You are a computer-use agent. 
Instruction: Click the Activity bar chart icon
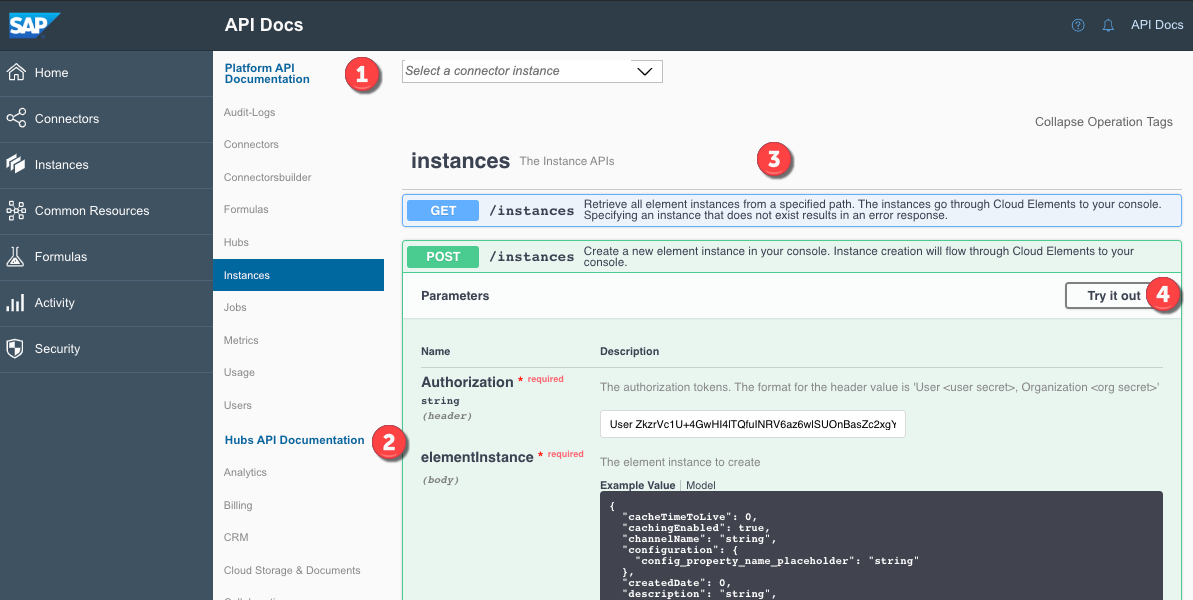pyautogui.click(x=16, y=303)
